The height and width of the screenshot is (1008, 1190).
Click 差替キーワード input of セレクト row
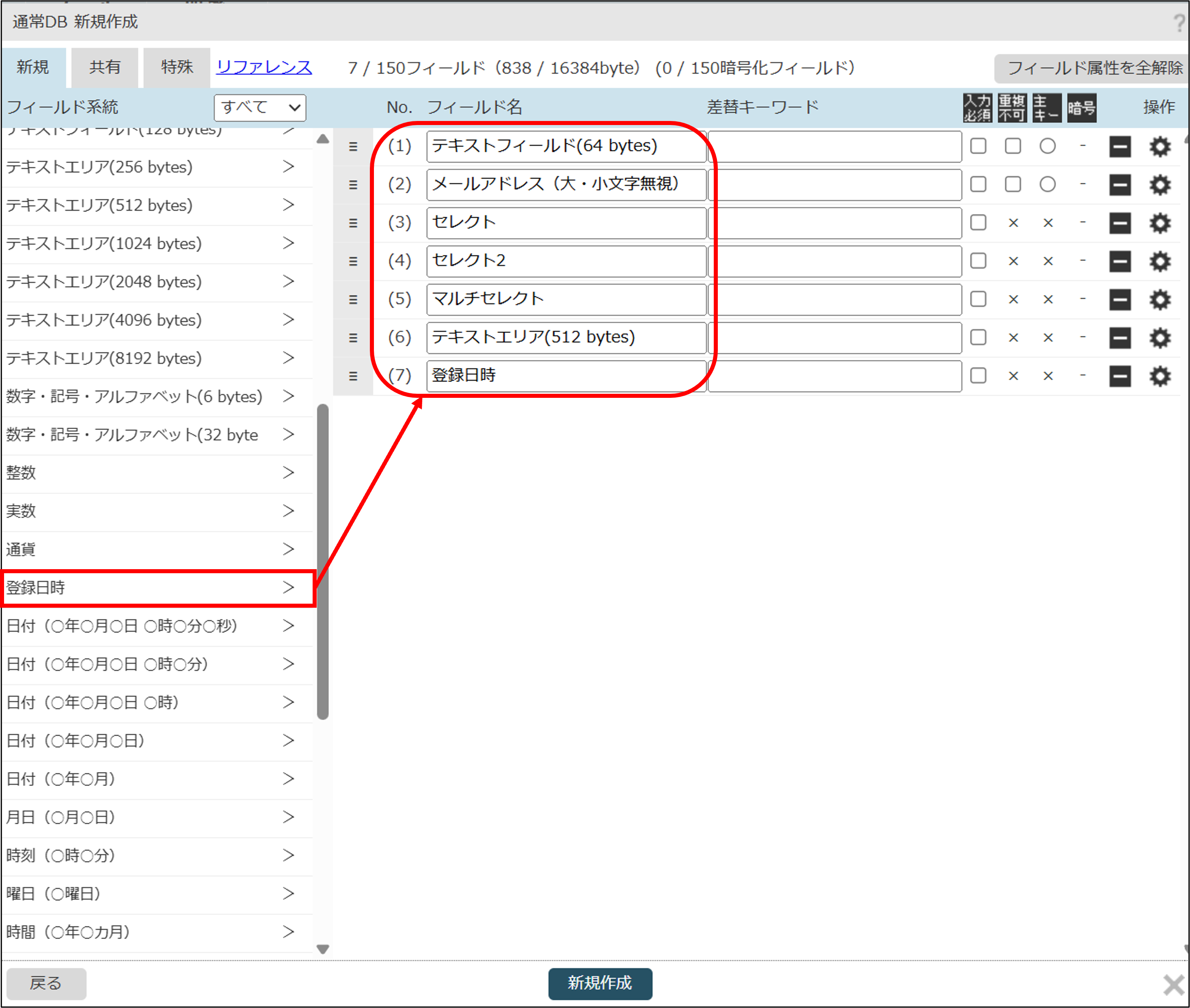point(834,223)
